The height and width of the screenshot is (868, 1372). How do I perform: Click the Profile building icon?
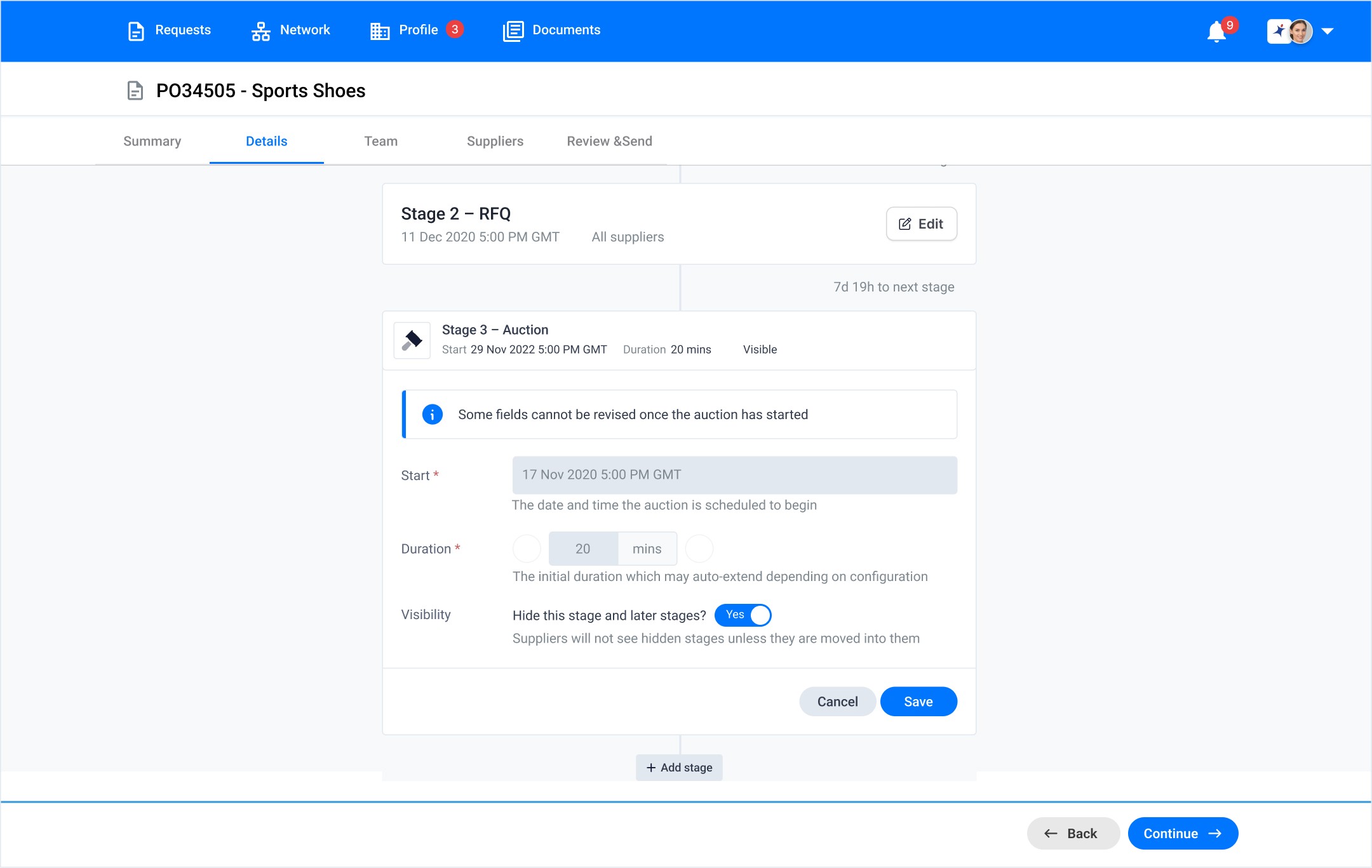click(379, 30)
